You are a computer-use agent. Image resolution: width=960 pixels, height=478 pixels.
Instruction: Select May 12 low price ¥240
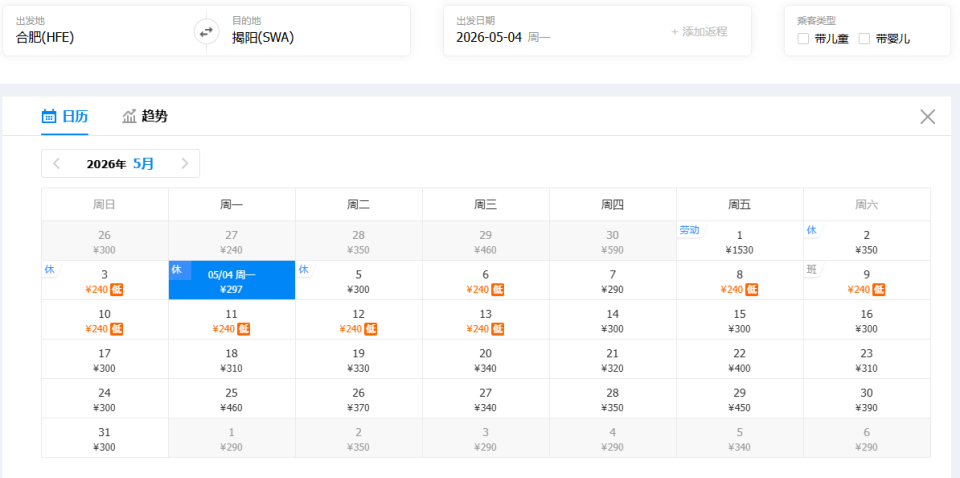coord(359,320)
